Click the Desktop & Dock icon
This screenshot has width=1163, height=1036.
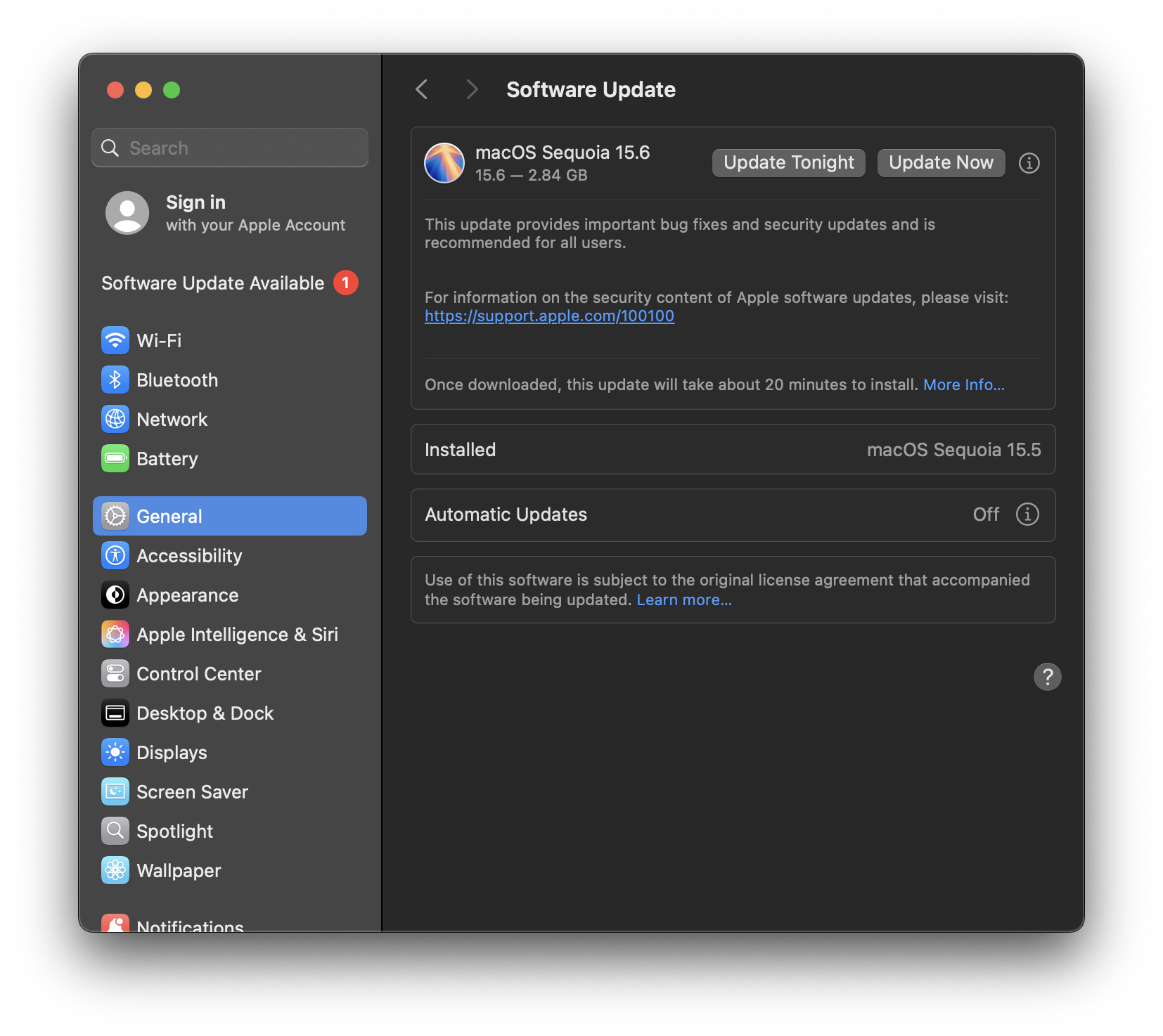click(x=115, y=713)
